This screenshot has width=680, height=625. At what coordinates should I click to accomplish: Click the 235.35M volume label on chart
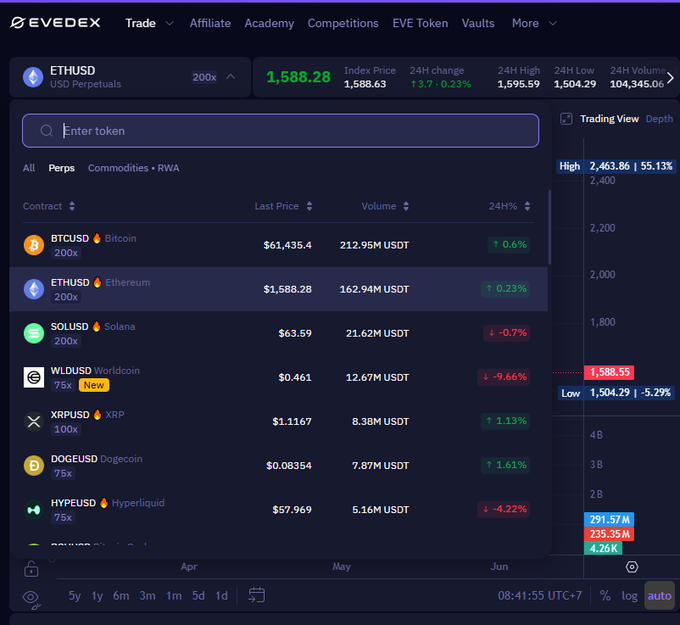pos(609,534)
